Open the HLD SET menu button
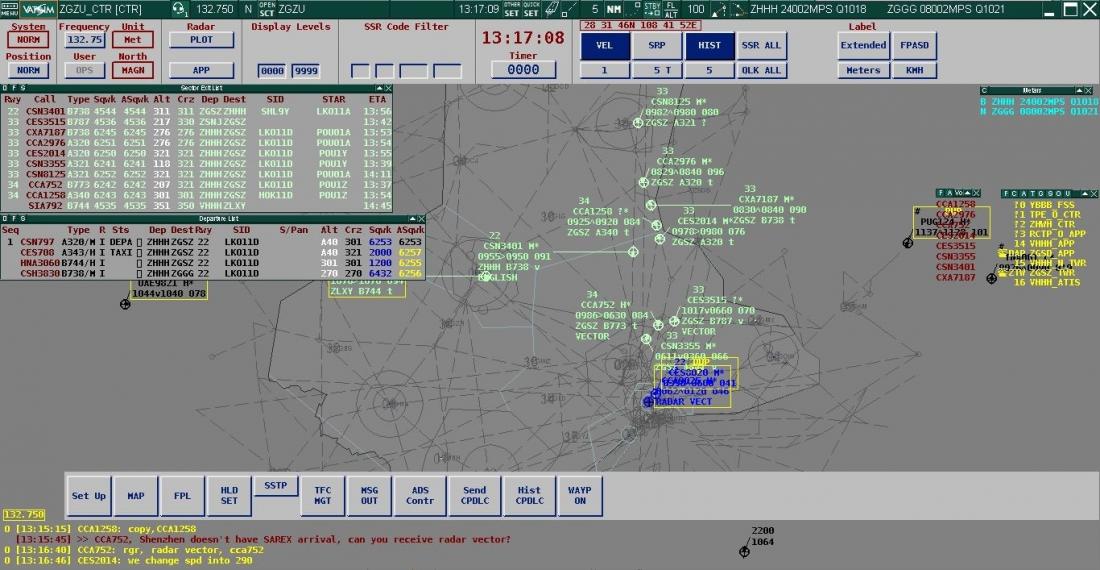 [x=229, y=496]
